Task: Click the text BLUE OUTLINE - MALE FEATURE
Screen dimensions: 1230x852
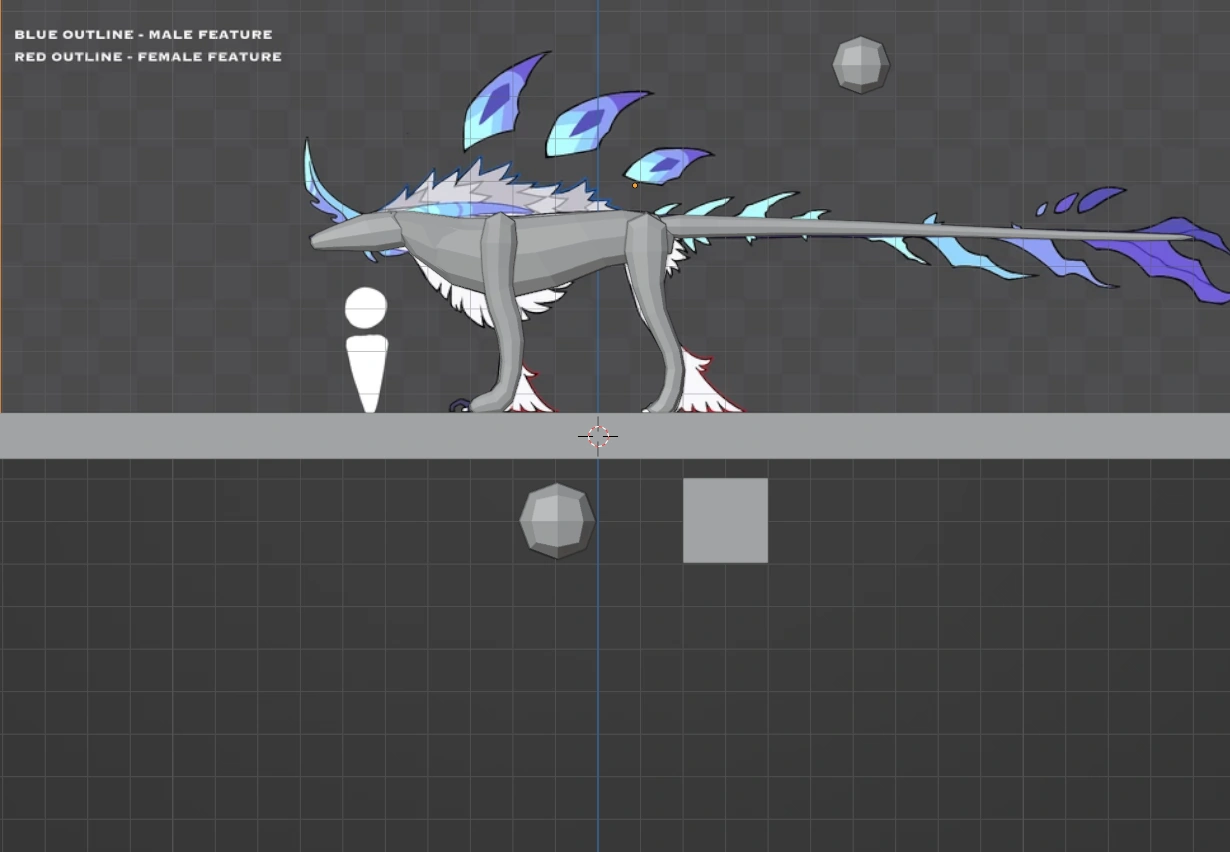Action: (x=143, y=33)
